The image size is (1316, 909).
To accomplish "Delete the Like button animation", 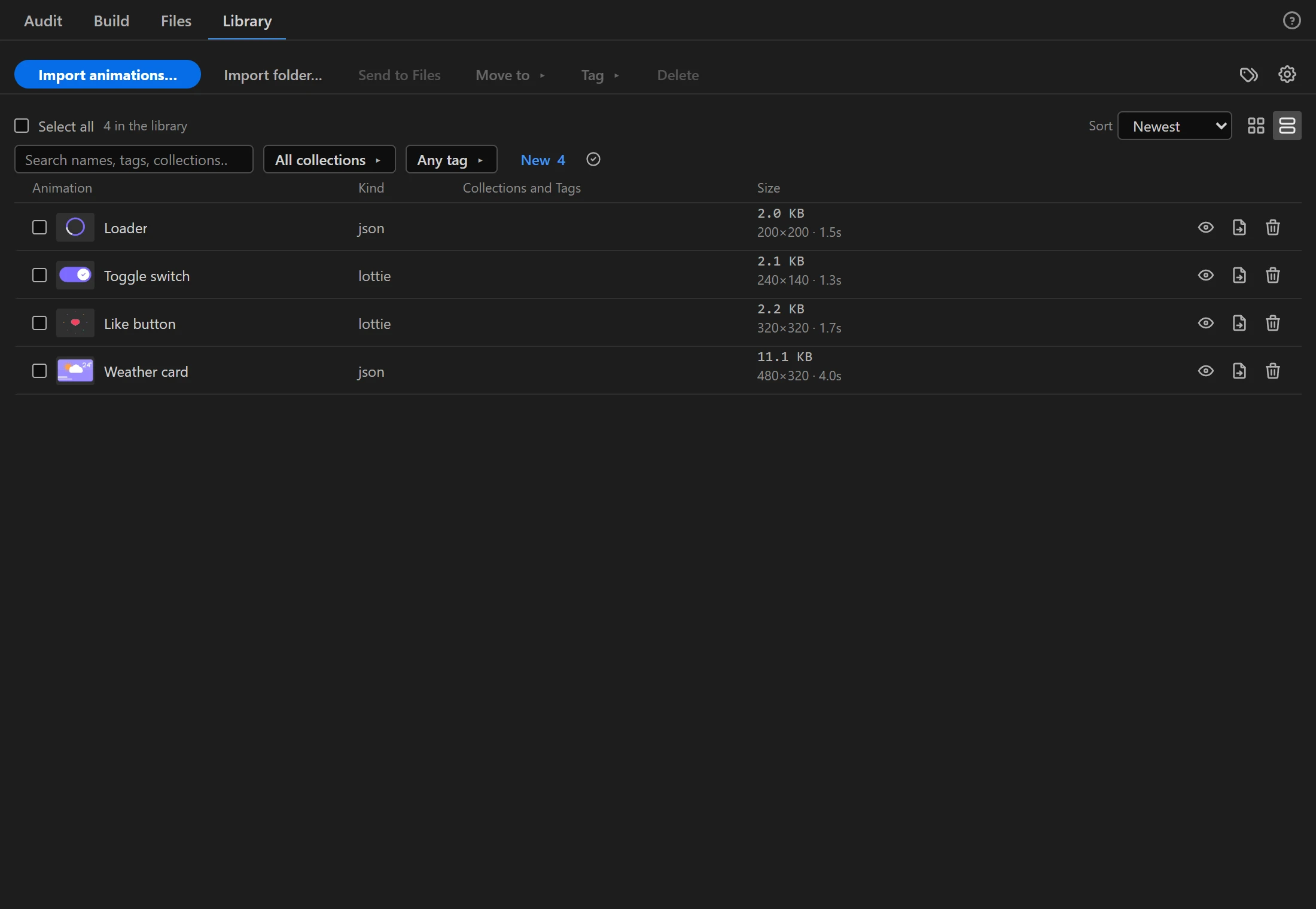I will (x=1272, y=323).
